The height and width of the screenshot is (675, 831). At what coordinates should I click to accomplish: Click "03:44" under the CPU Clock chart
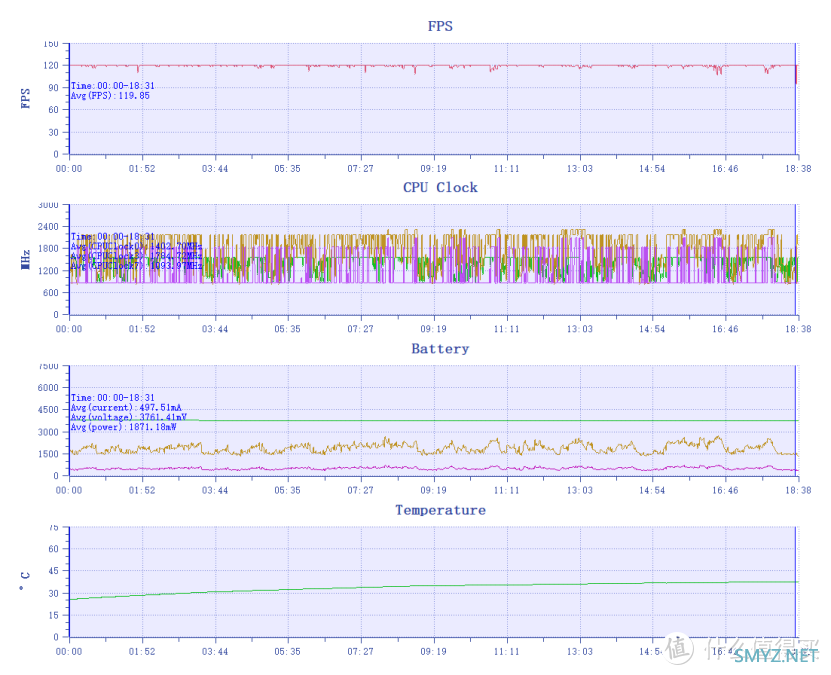pos(215,329)
